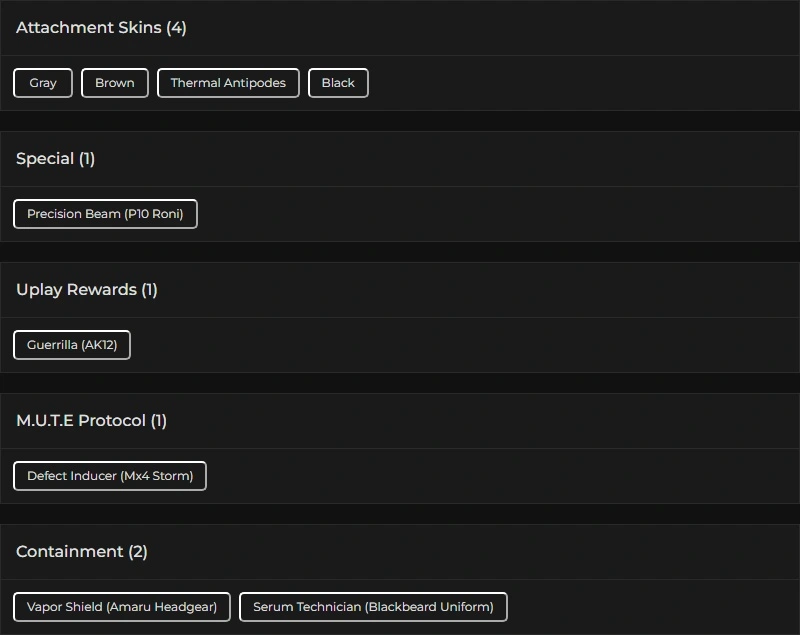Choose the Brown attachment skin
The height and width of the screenshot is (635, 800).
[x=115, y=83]
